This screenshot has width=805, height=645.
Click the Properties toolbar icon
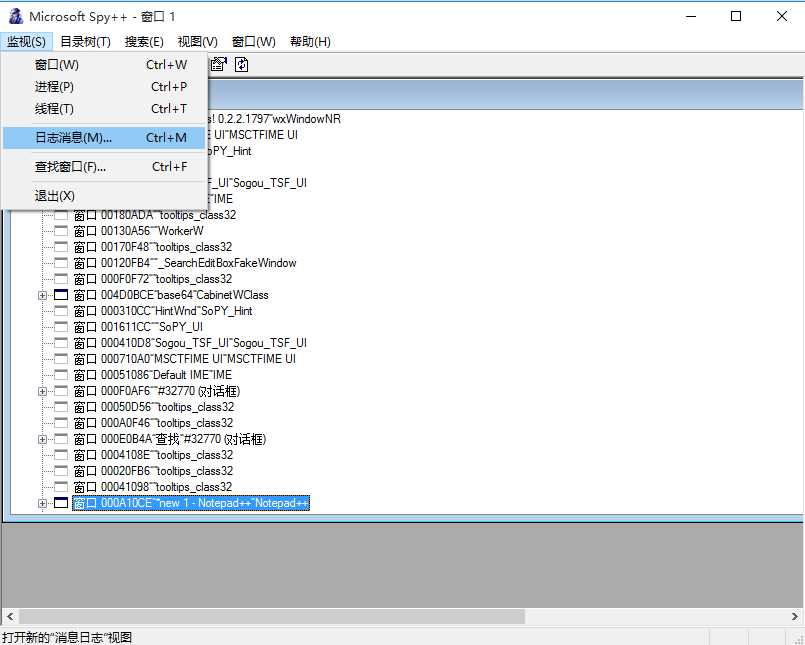click(x=219, y=64)
